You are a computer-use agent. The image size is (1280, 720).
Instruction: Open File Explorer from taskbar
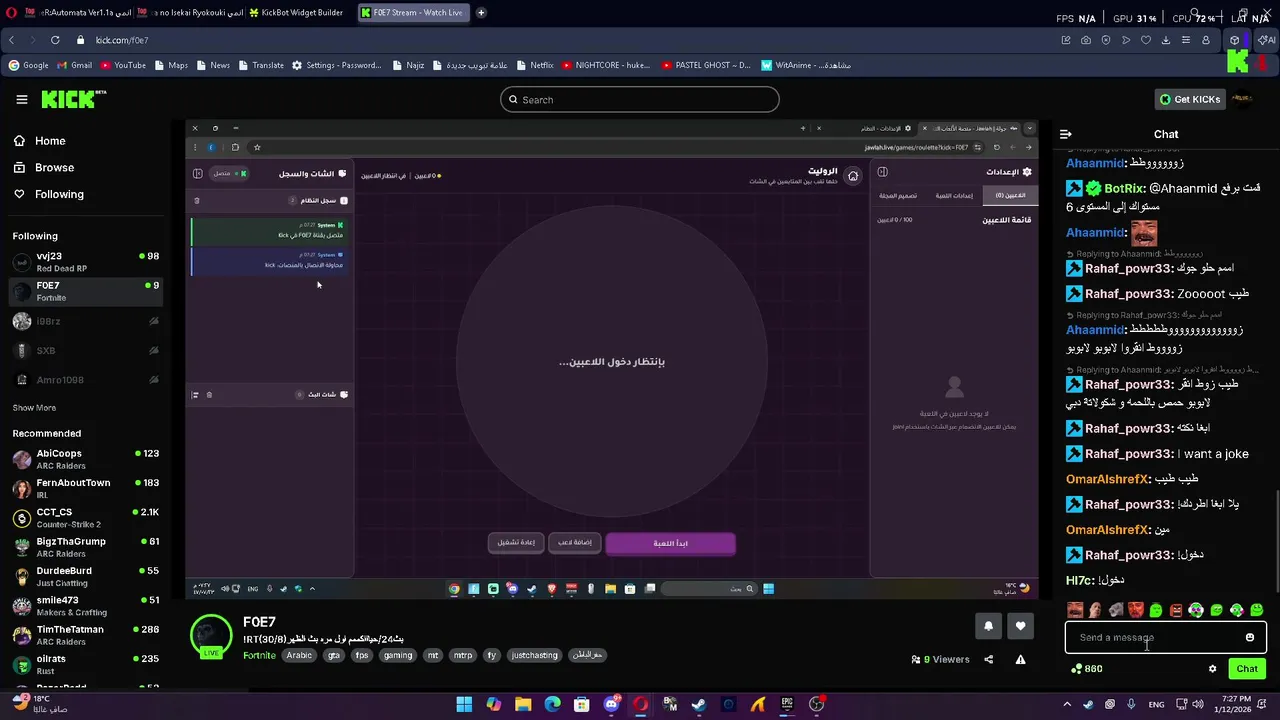coord(523,704)
